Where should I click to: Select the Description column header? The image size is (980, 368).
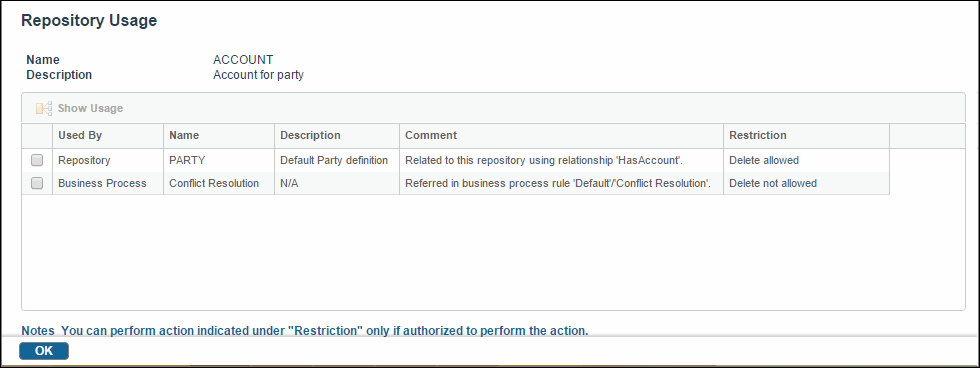click(x=337, y=136)
